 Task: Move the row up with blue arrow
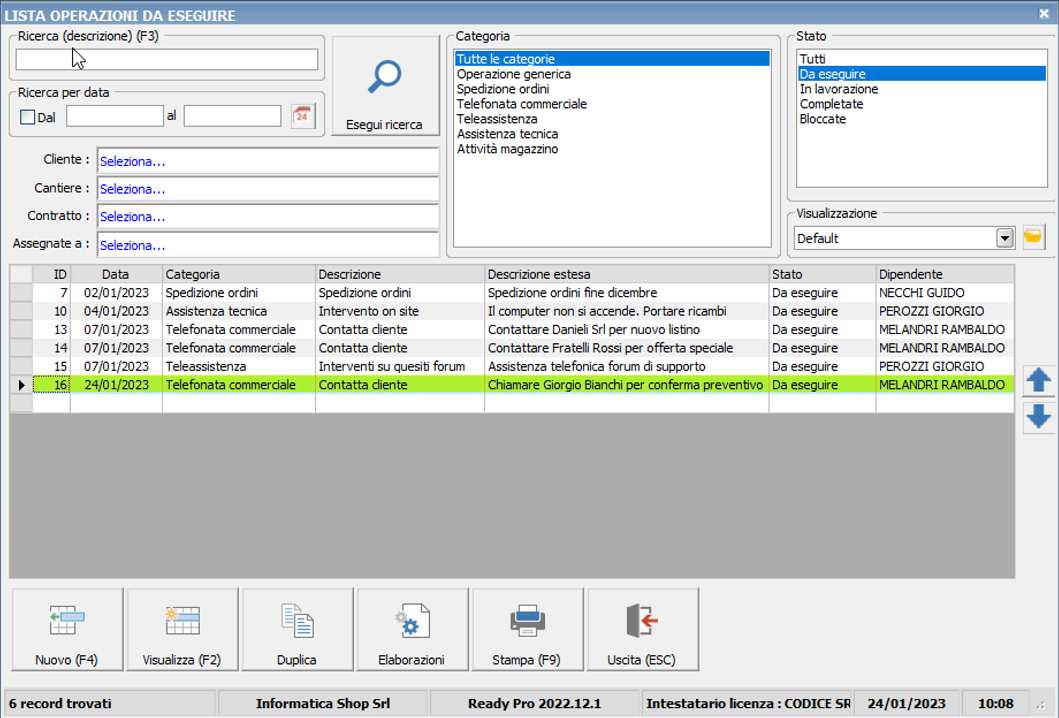pos(1039,380)
